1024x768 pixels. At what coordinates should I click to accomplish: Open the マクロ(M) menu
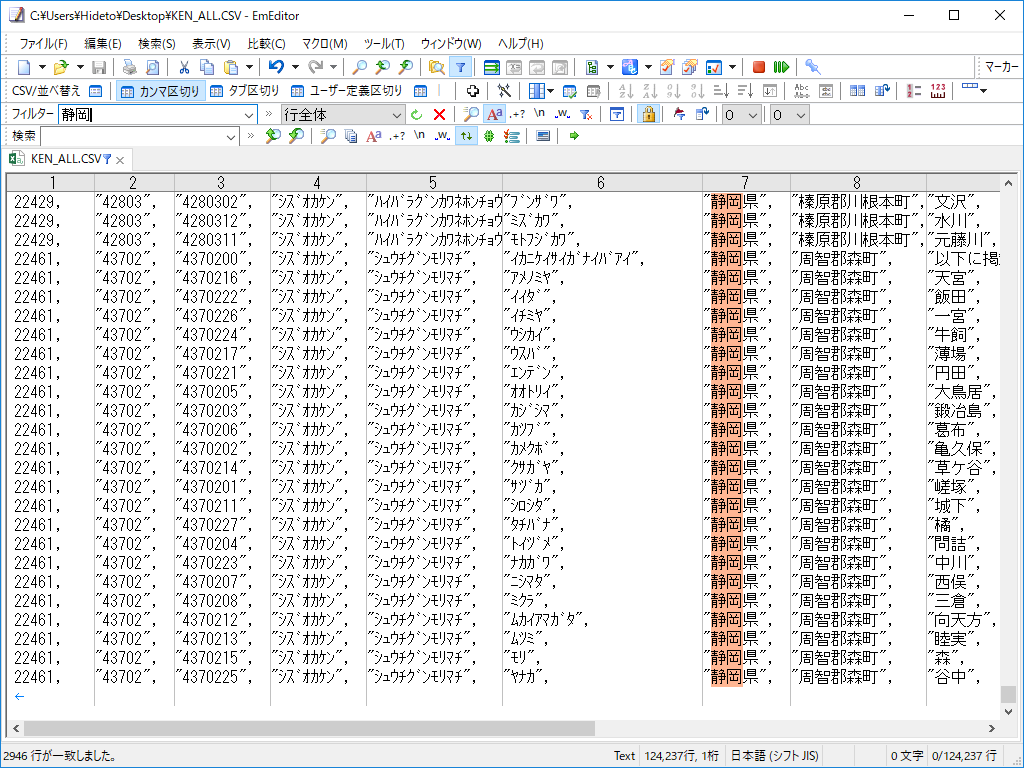point(325,44)
